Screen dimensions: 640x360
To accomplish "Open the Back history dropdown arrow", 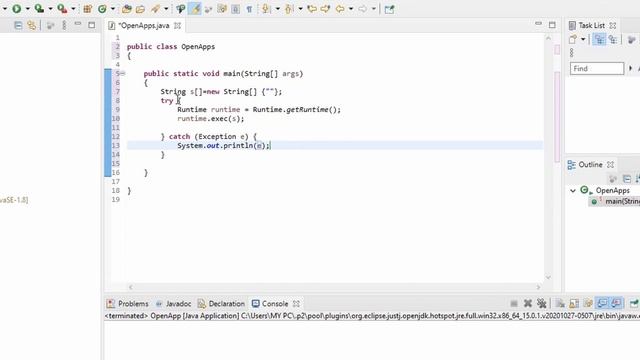I will coord(351,9).
